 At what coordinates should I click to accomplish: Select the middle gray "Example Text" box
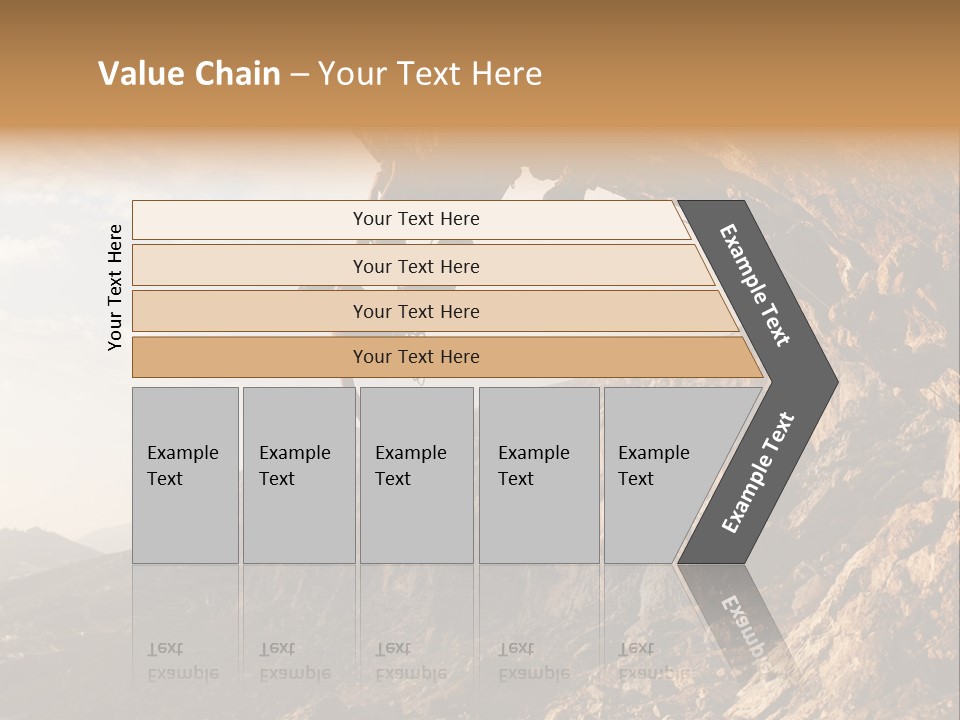pyautogui.click(x=416, y=475)
